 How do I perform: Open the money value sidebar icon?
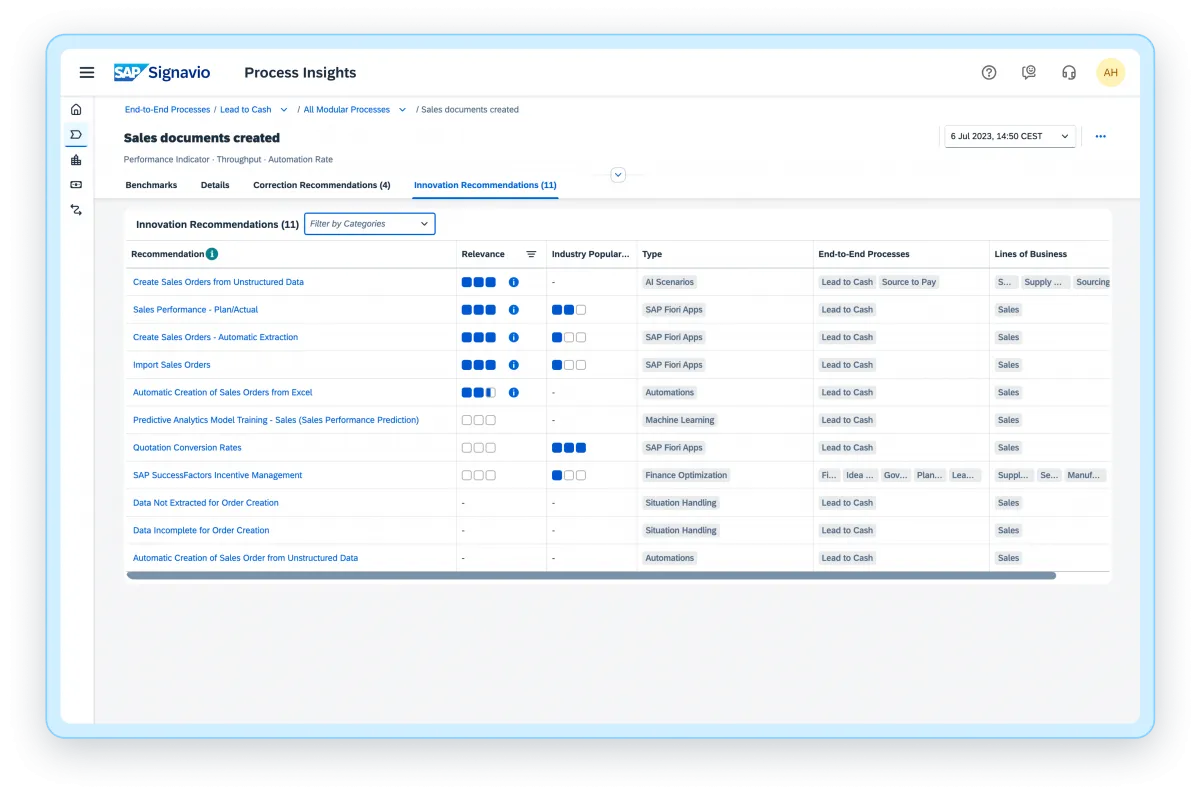pyautogui.click(x=76, y=185)
